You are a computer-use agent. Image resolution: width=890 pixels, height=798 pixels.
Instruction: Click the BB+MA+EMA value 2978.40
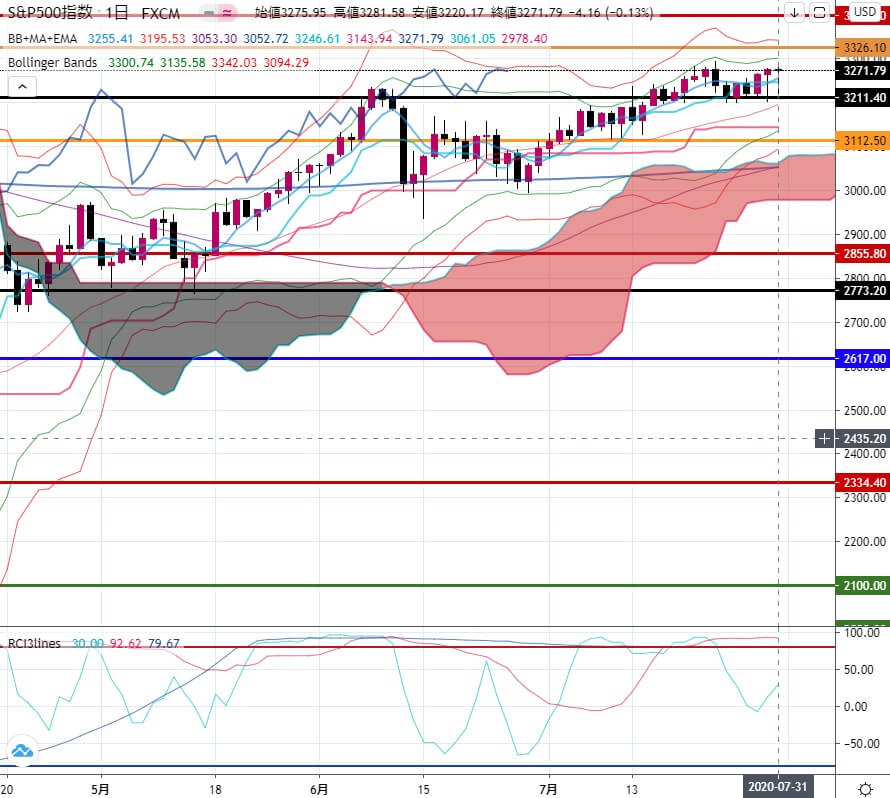[x=524, y=39]
